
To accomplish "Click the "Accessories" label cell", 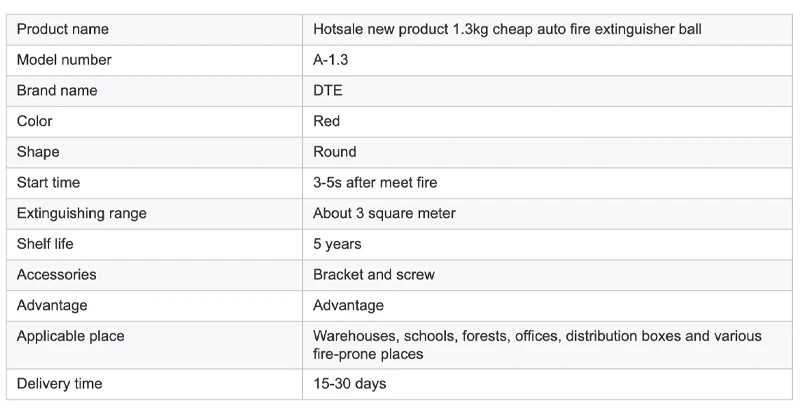I will 57,274.
